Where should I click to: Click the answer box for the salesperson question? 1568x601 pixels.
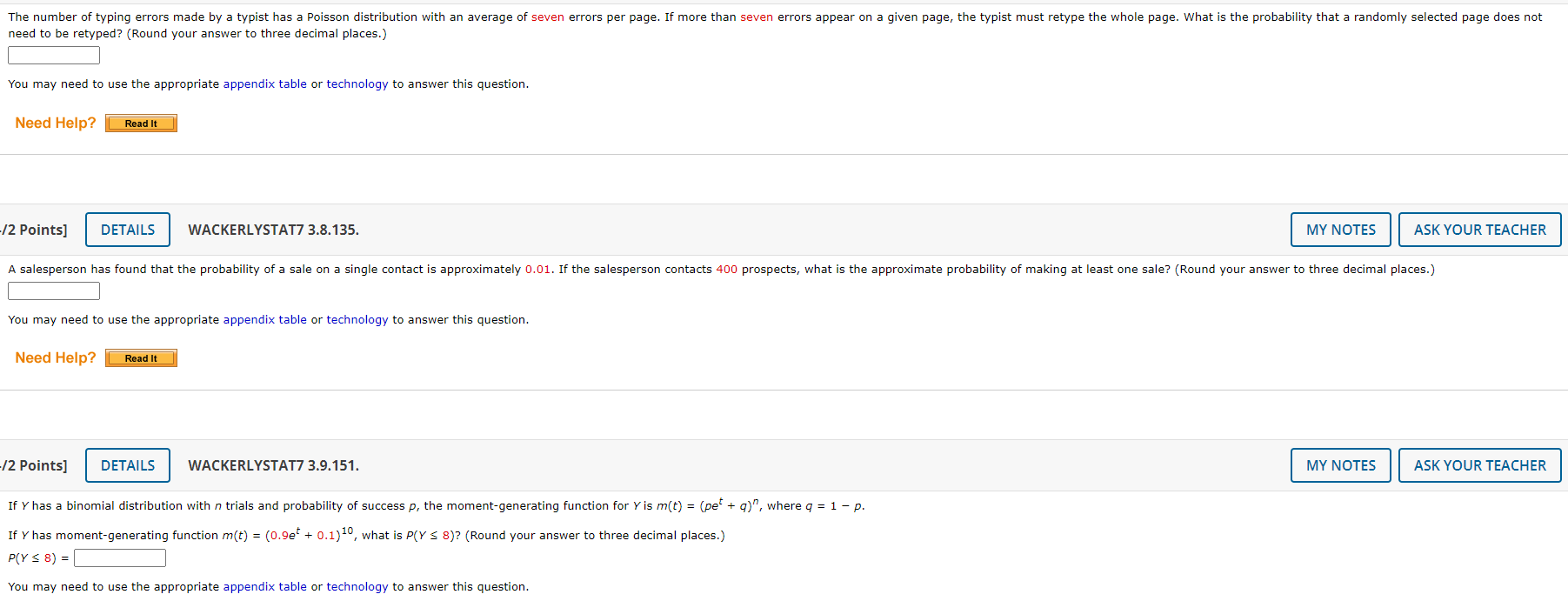53,290
